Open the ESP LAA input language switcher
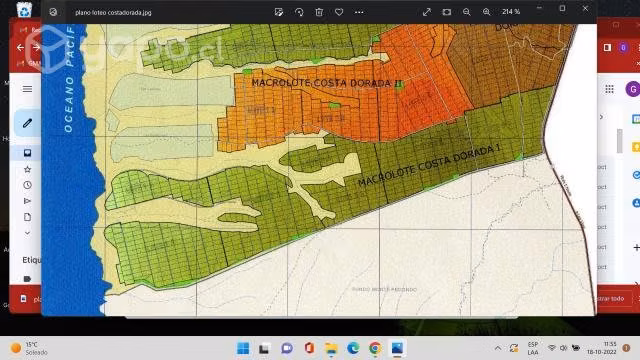Screen dimensions: 640x360 533,348
